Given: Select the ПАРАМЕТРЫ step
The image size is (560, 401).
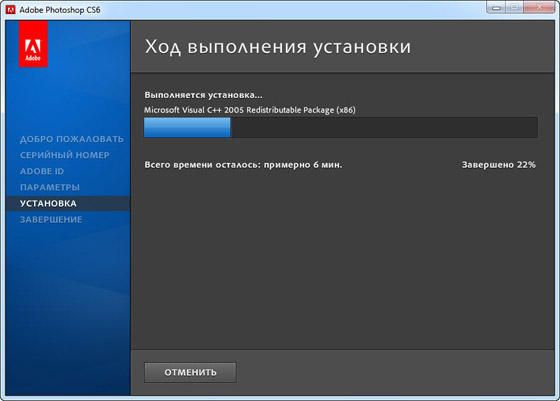Looking at the screenshot, I should (x=50, y=187).
